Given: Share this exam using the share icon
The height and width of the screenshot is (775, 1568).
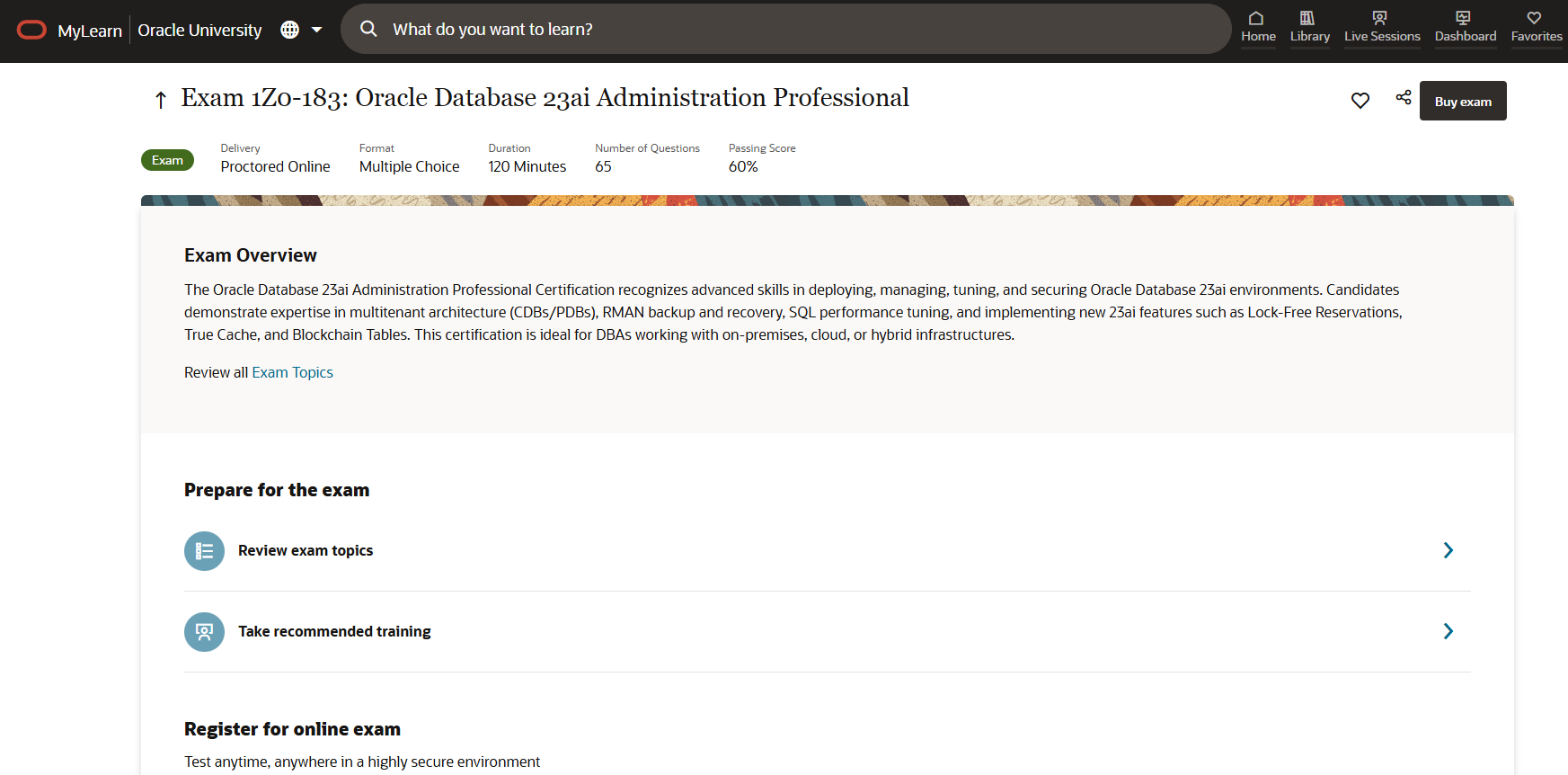Looking at the screenshot, I should (1404, 97).
